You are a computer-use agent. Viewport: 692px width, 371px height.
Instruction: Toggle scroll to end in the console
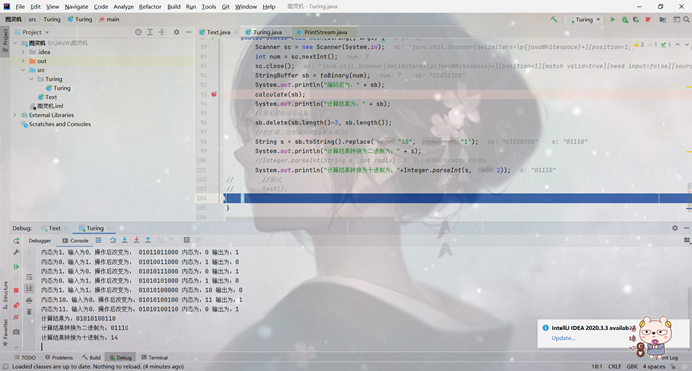coord(29,289)
